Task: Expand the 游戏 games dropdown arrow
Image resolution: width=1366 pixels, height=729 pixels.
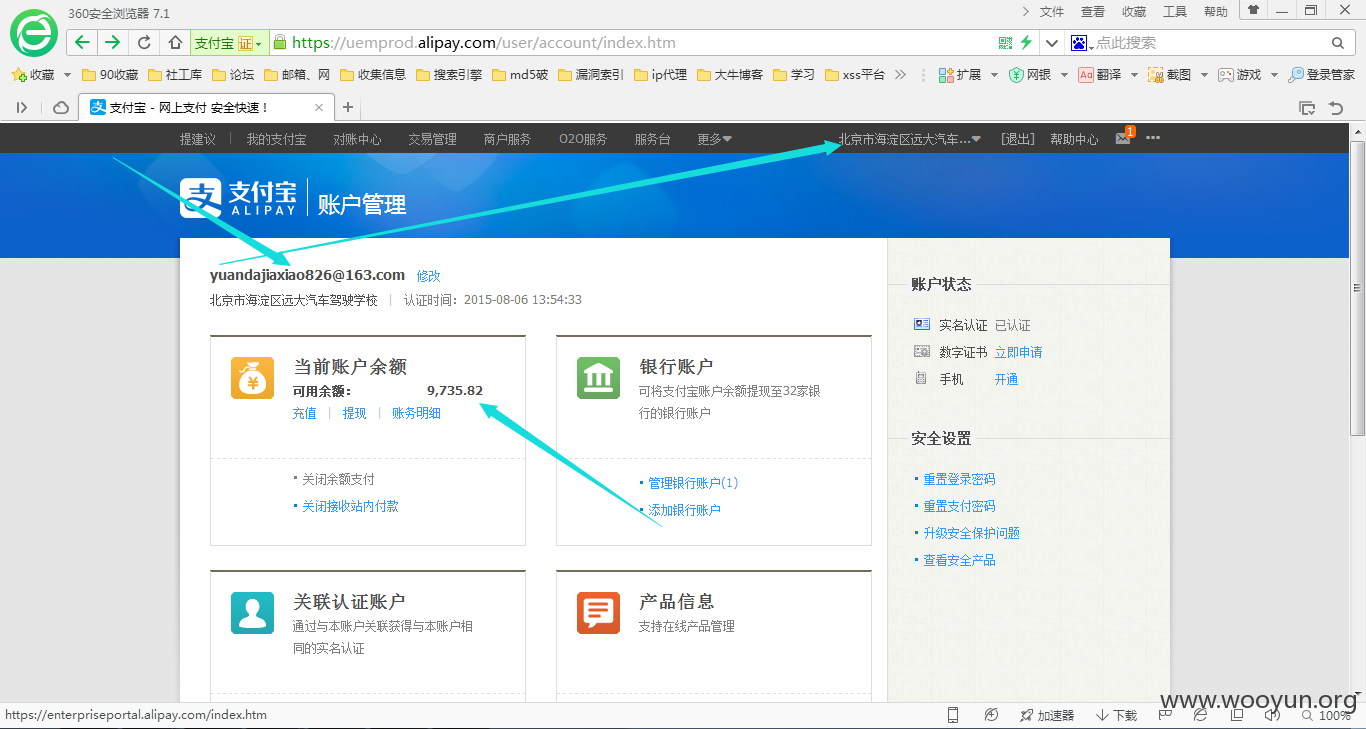Action: click(1274, 74)
